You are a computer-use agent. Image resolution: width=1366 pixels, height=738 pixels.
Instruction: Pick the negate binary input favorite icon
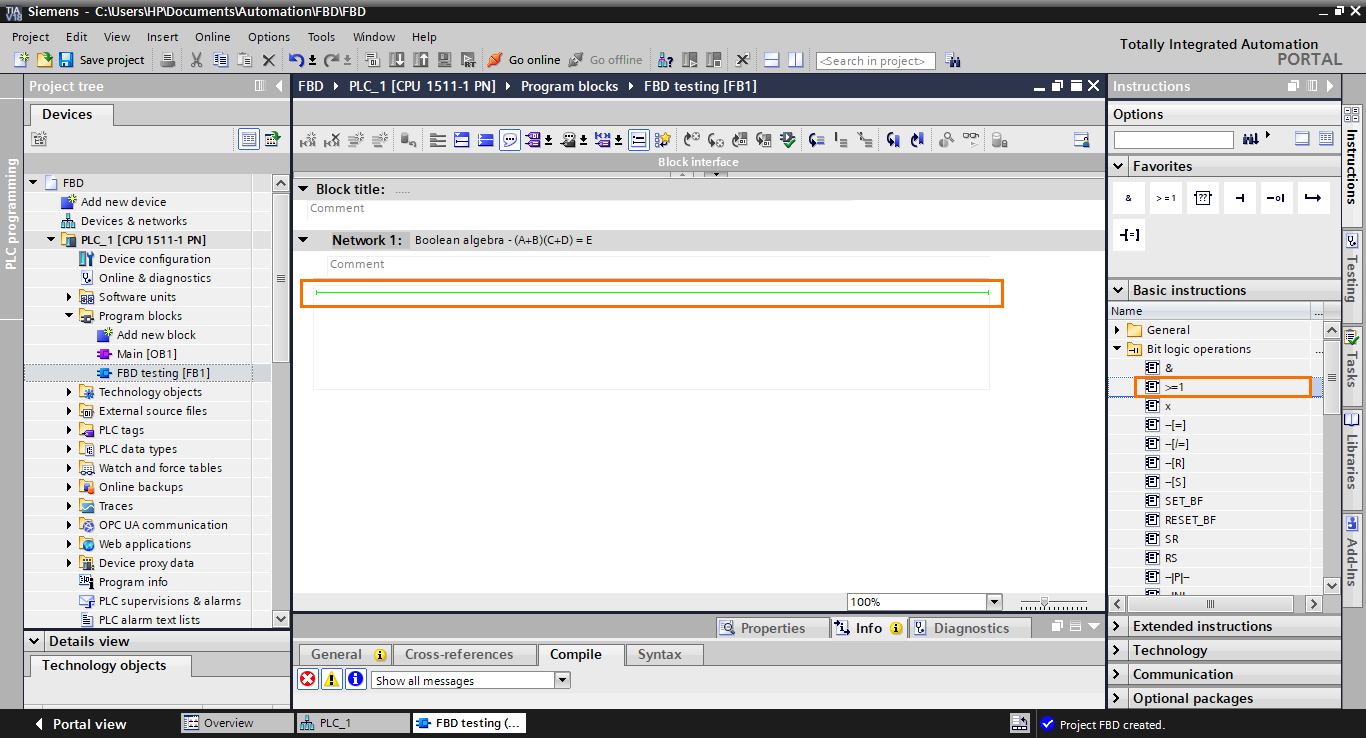coord(1276,197)
